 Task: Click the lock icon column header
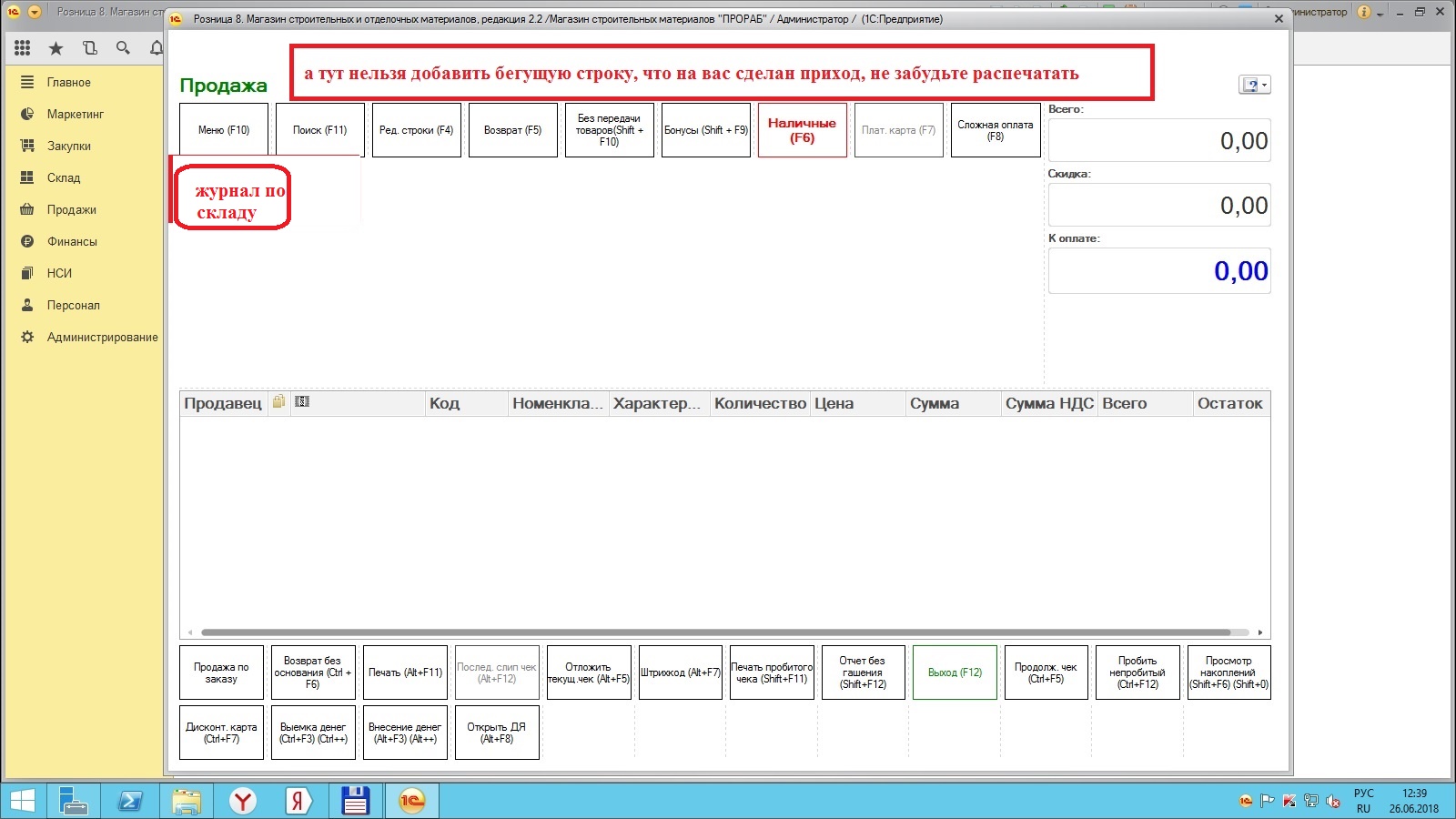tap(278, 402)
